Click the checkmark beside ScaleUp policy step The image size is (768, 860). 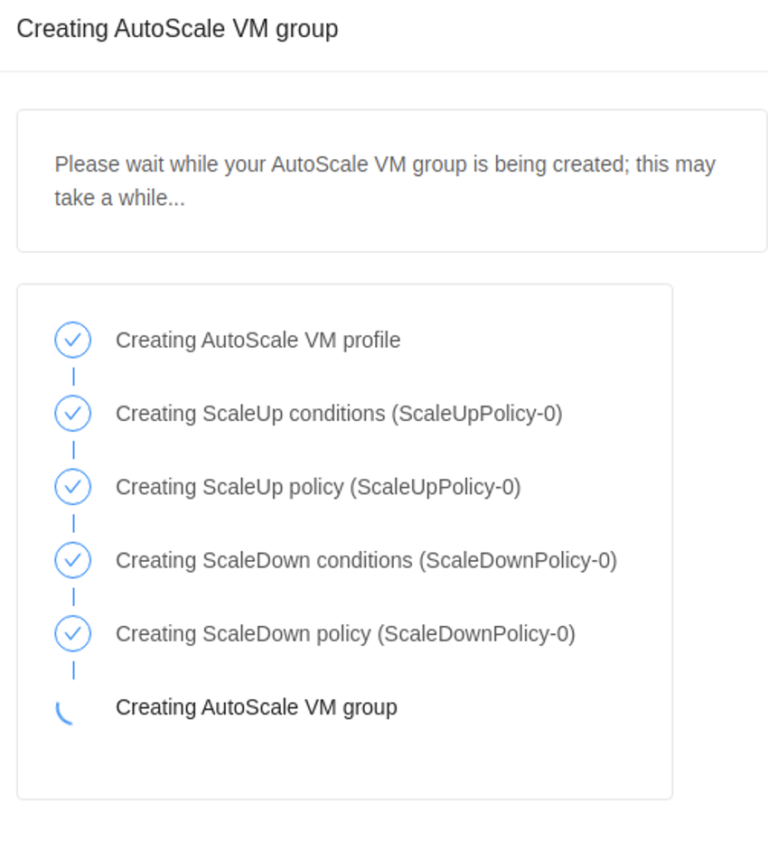click(73, 487)
